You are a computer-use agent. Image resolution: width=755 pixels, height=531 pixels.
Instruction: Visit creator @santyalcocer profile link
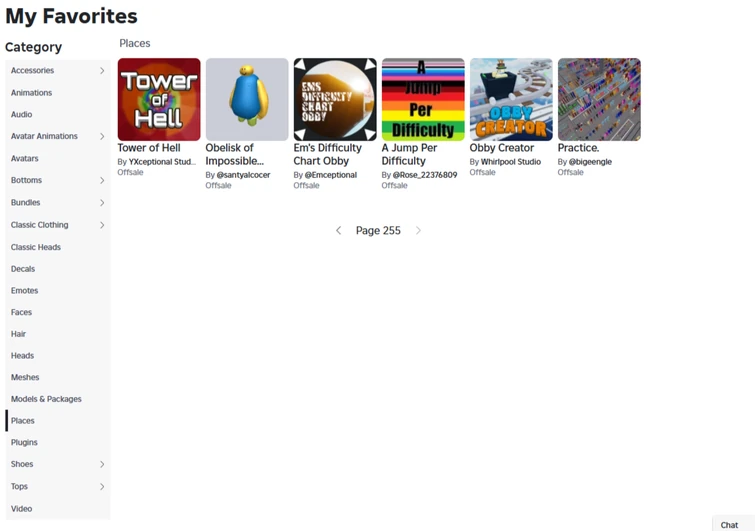coord(243,175)
